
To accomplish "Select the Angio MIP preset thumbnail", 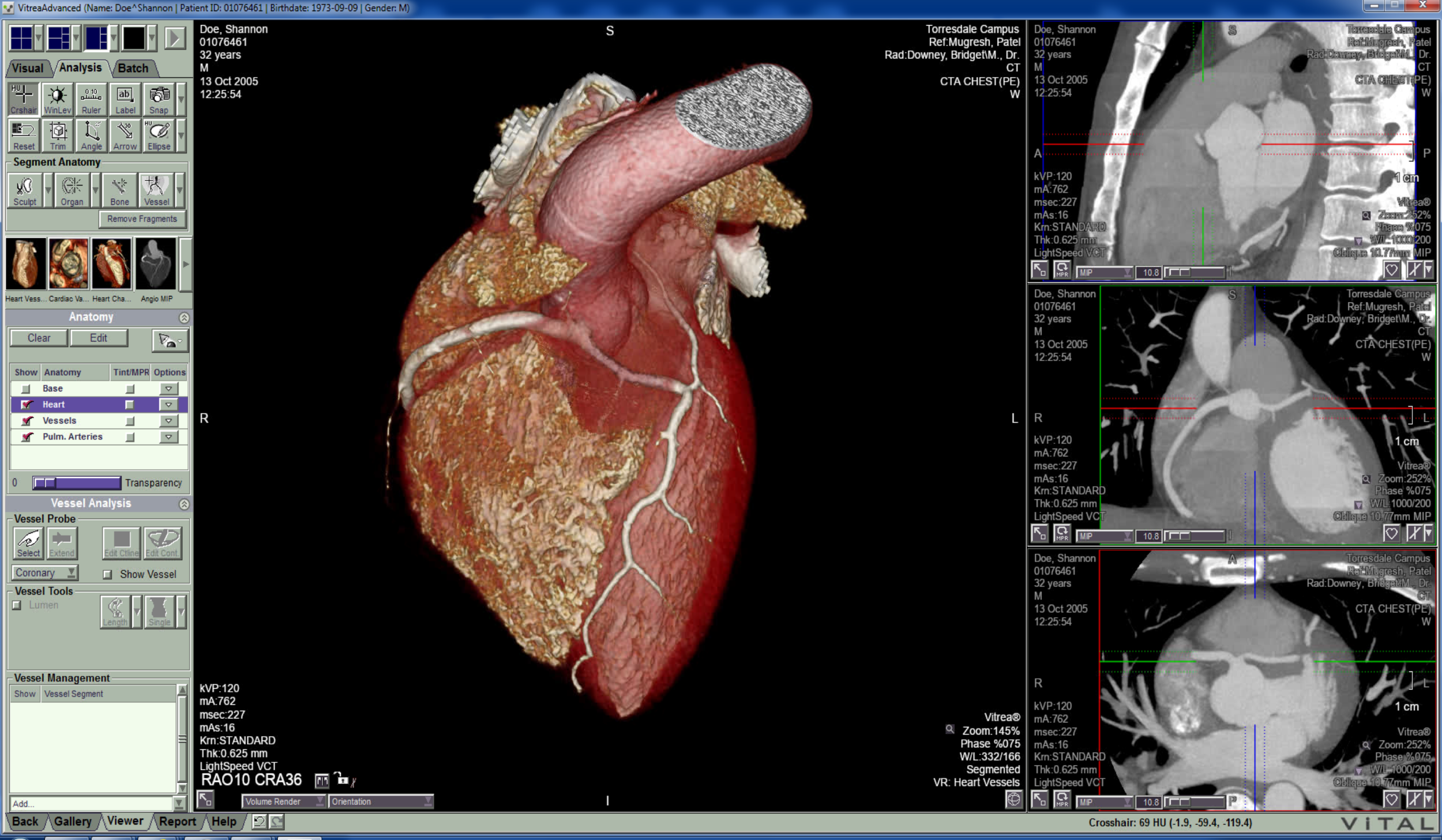I will pos(156,263).
